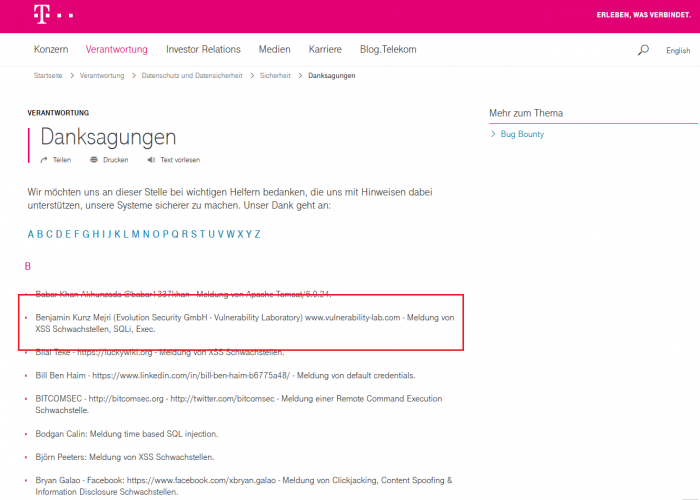The width and height of the screenshot is (700, 500).
Task: Jump to letter A
Action: tap(31, 234)
